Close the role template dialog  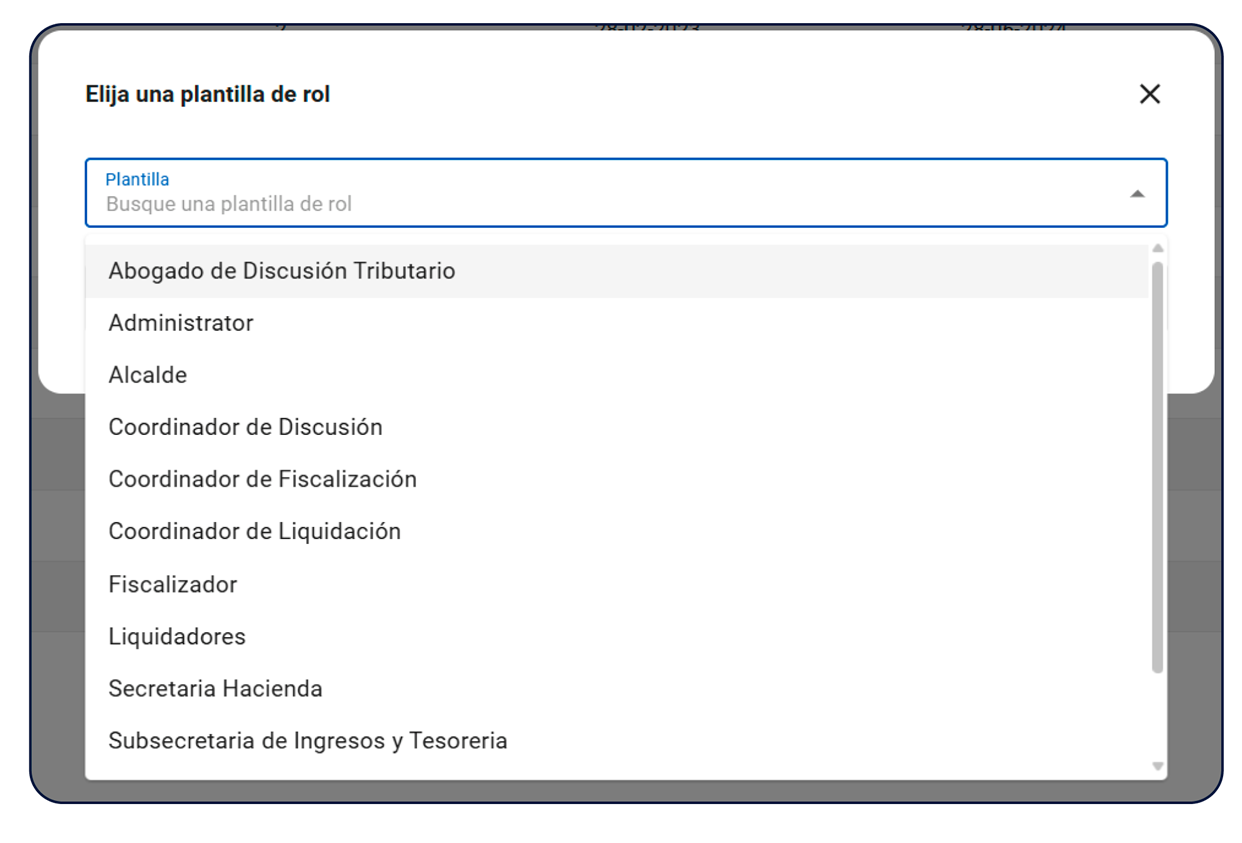1149,94
